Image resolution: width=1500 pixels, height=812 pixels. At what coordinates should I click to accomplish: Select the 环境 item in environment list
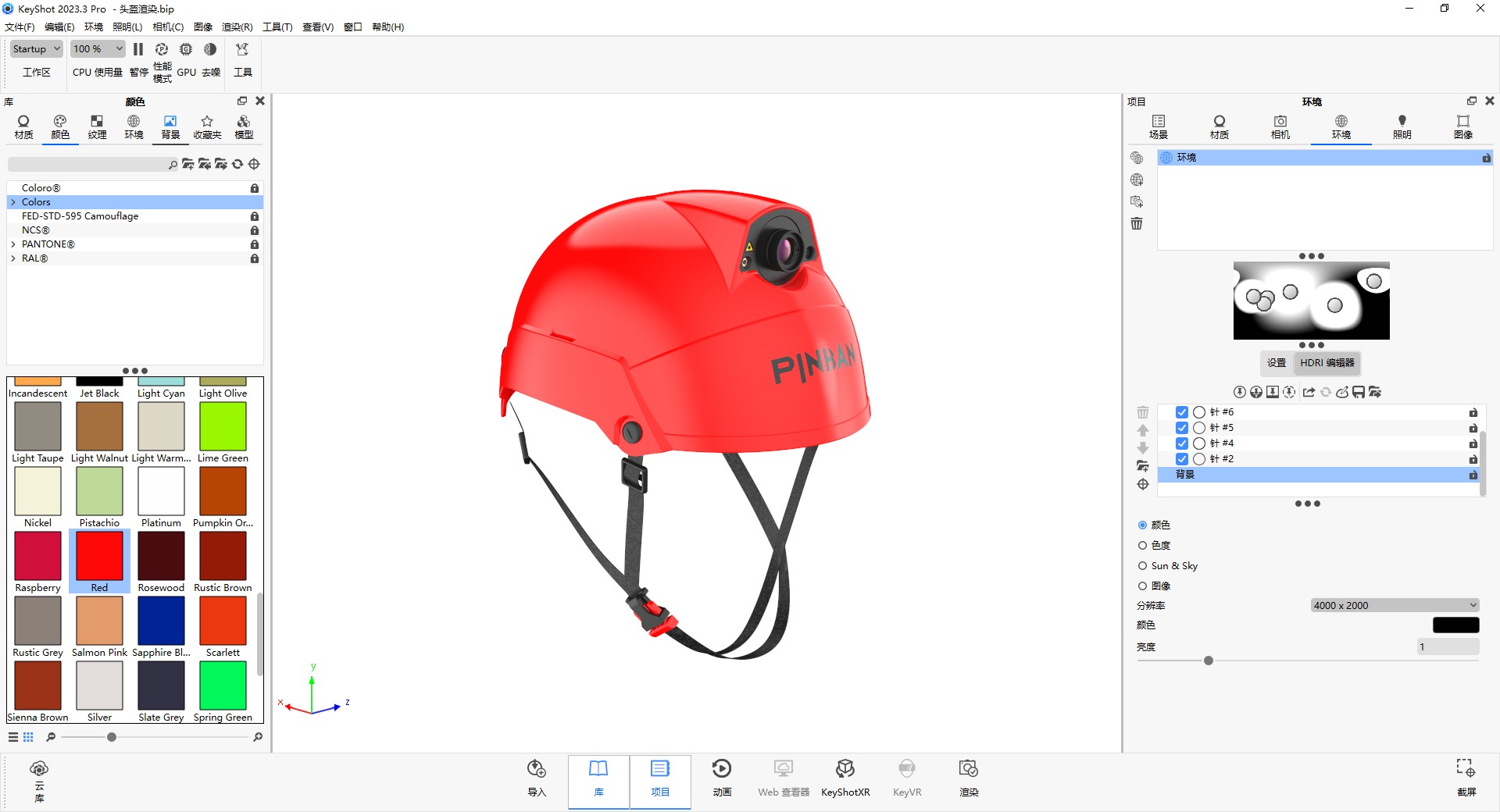point(1325,158)
